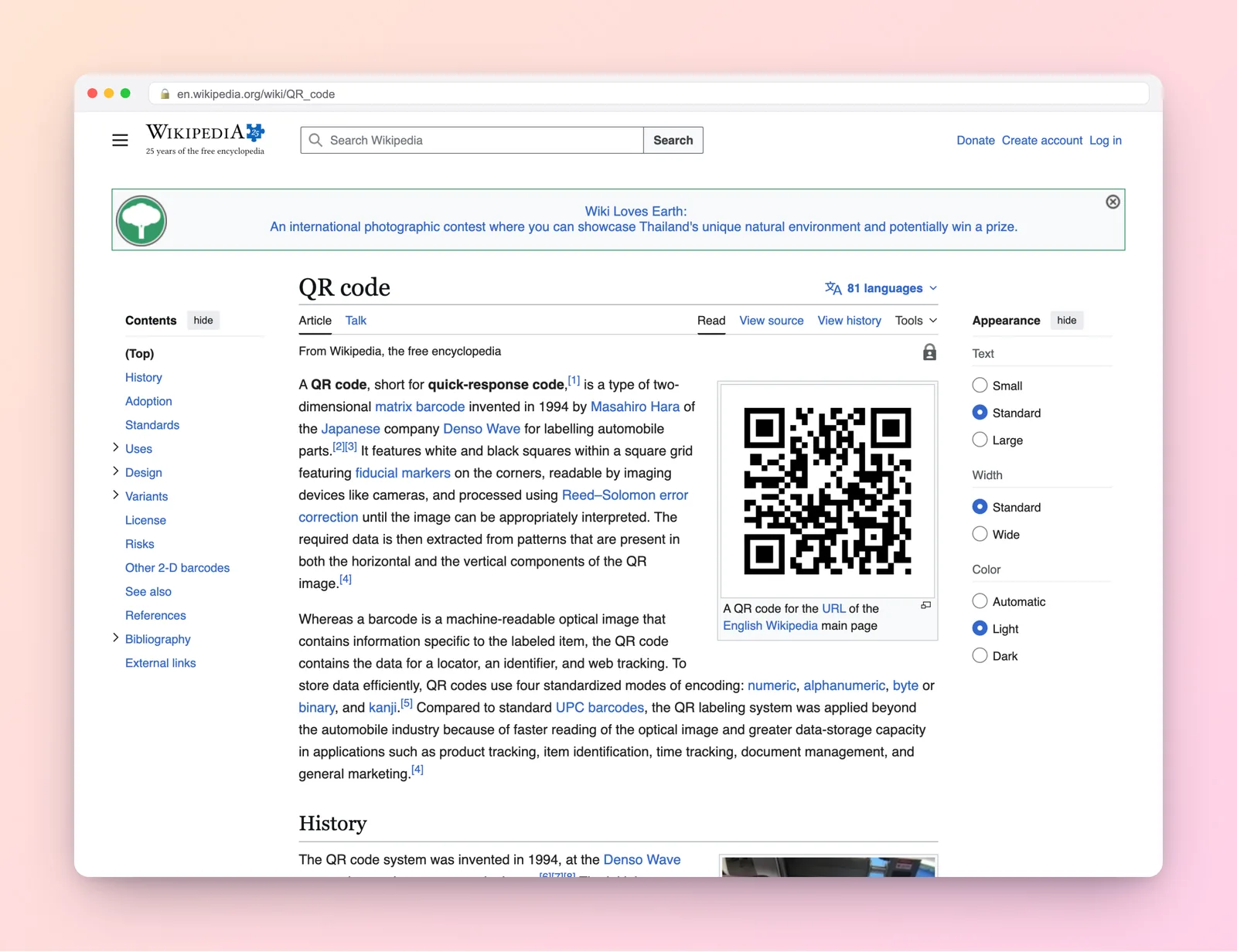1237x952 pixels.
Task: Jump to Risks in contents
Action: pyautogui.click(x=140, y=544)
